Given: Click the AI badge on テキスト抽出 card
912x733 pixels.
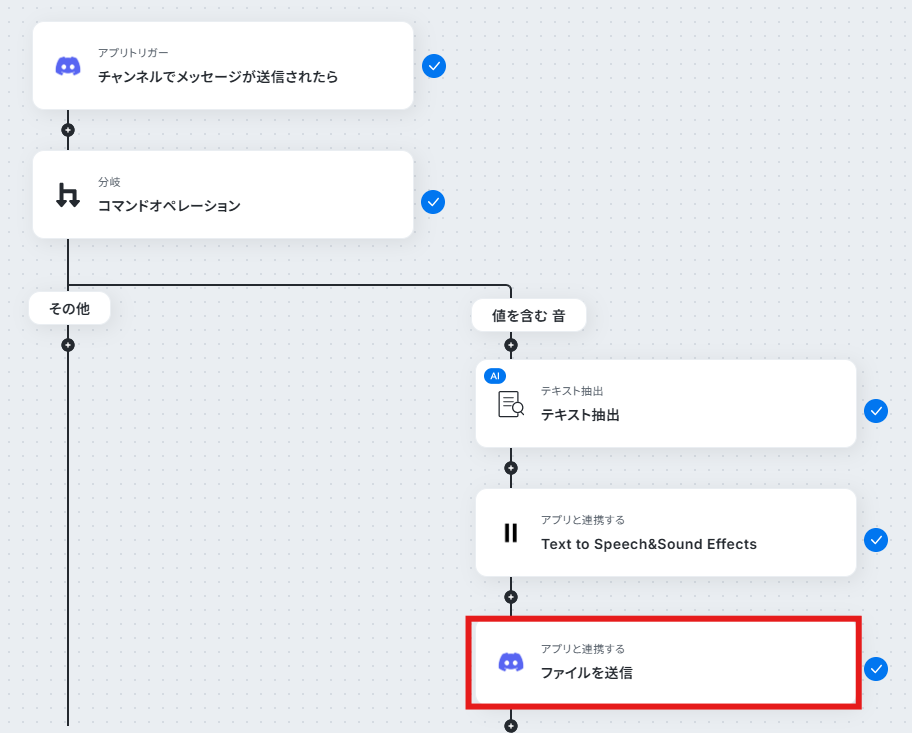Looking at the screenshot, I should (495, 376).
